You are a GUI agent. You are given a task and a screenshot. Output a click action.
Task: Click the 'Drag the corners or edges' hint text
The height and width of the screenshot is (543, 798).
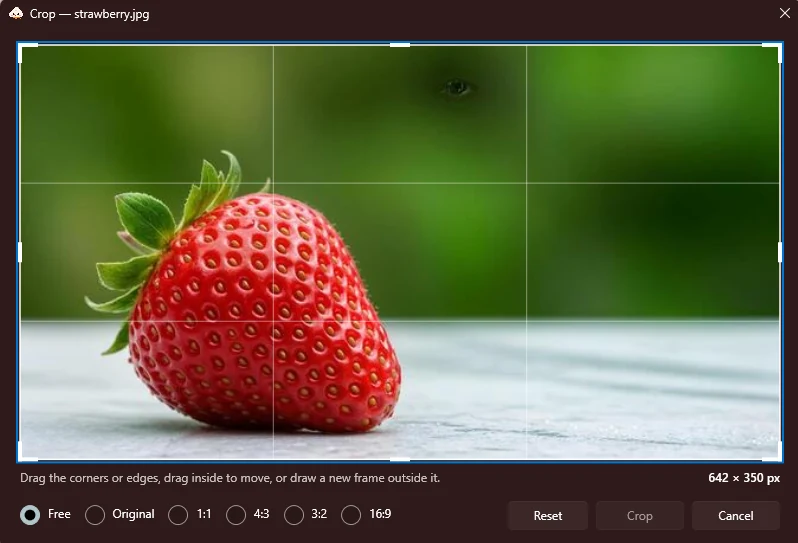230,478
